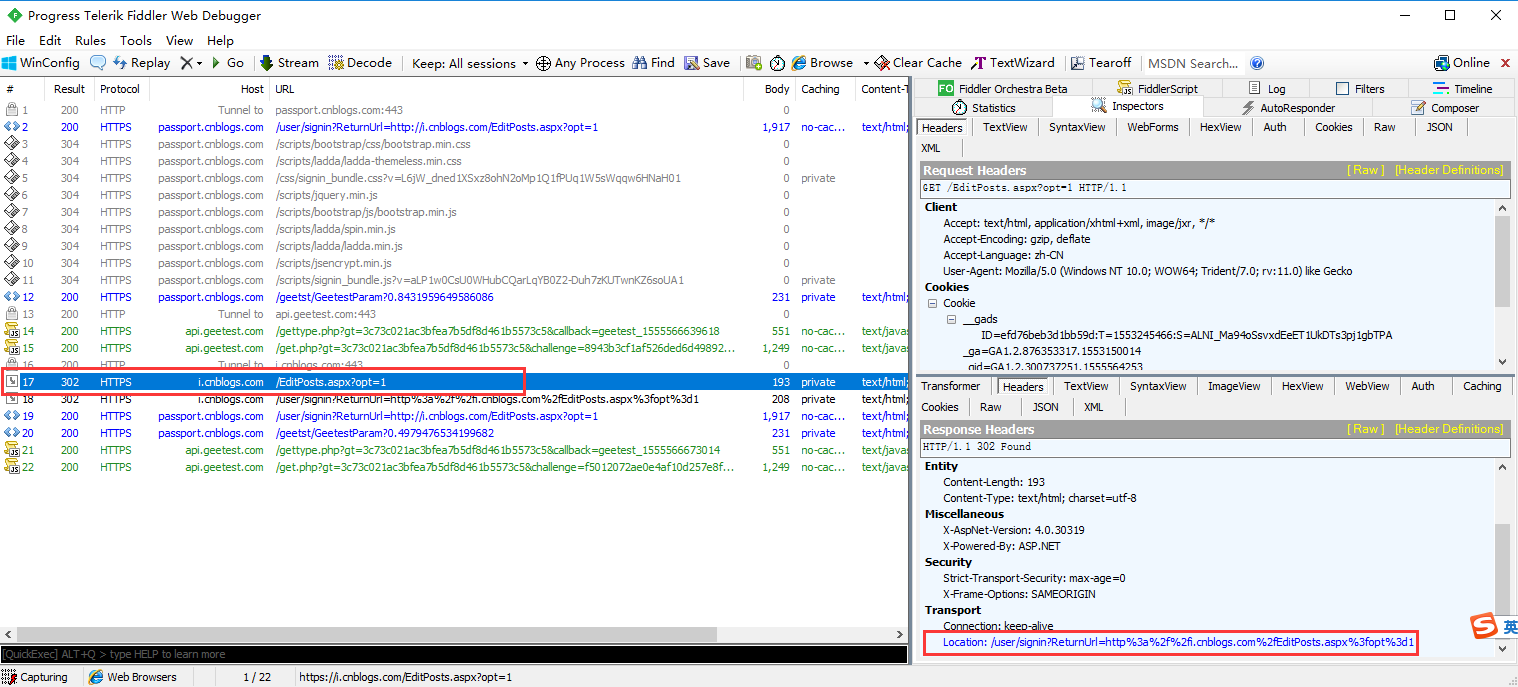The width and height of the screenshot is (1518, 687).
Task: Collapse the Cookie tree node
Action: [x=933, y=303]
